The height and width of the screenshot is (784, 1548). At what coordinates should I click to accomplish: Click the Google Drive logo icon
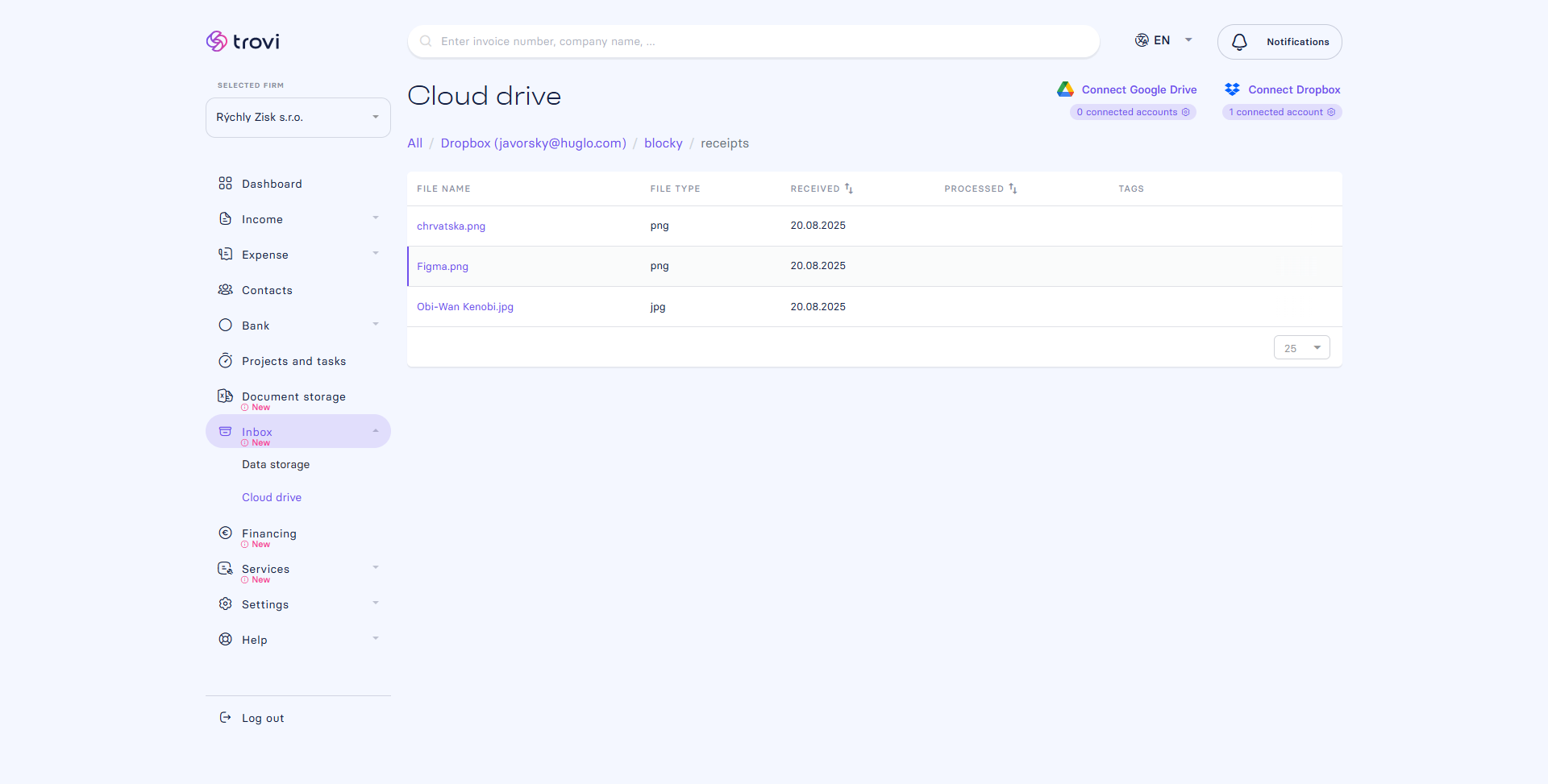point(1065,89)
